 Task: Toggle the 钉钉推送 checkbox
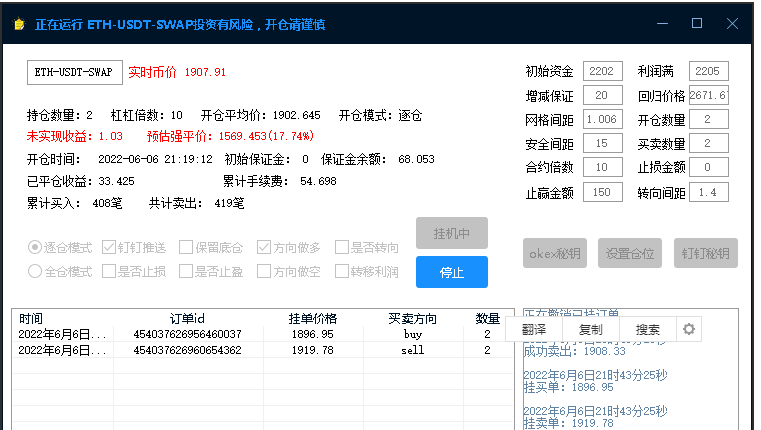click(109, 247)
